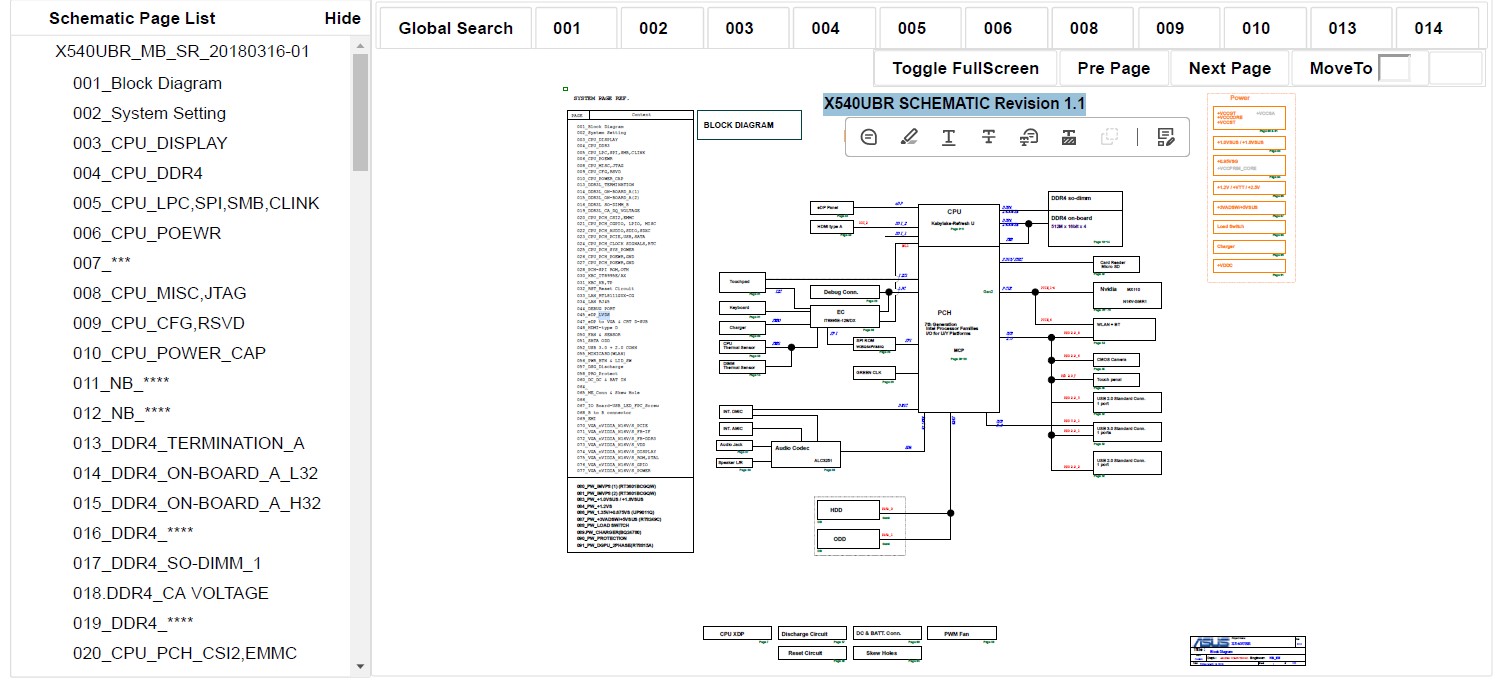This screenshot has height=688, width=1499.
Task: Select 004_CPU_DDR4 in page list
Action: pyautogui.click(x=137, y=173)
